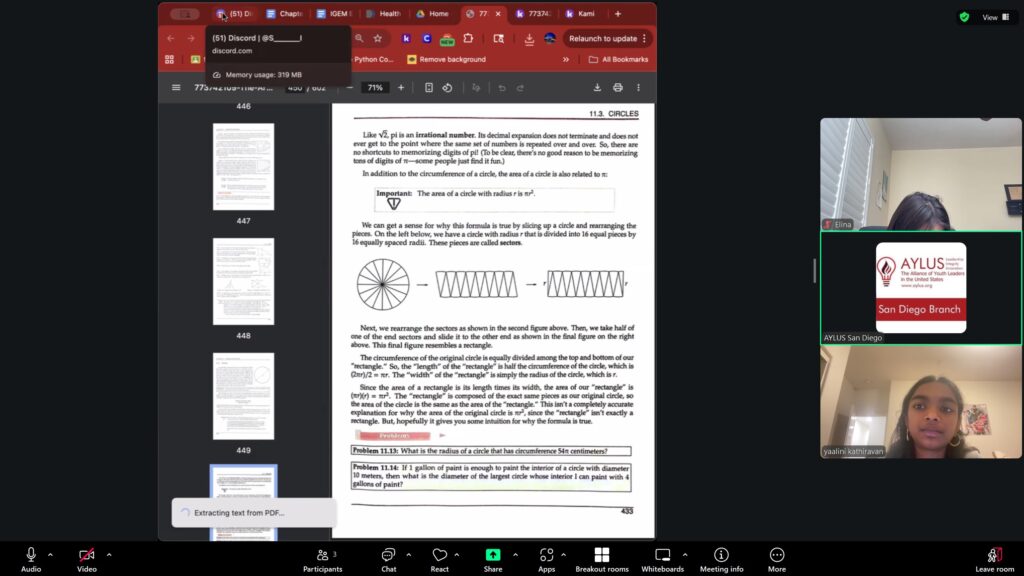Expand audio options caret
The image size is (1024, 576).
(x=52, y=554)
